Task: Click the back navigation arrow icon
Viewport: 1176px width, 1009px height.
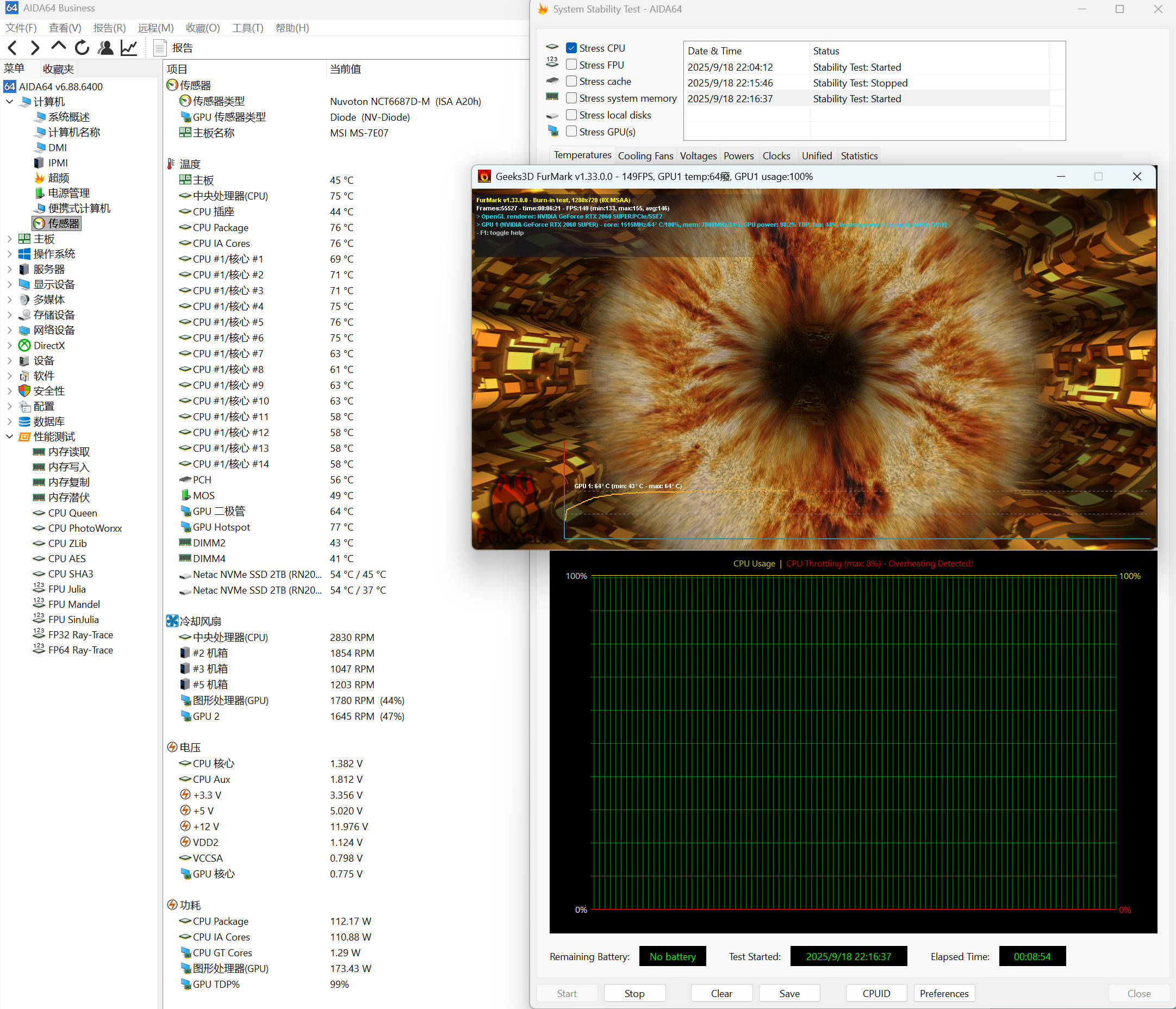Action: click(x=13, y=48)
